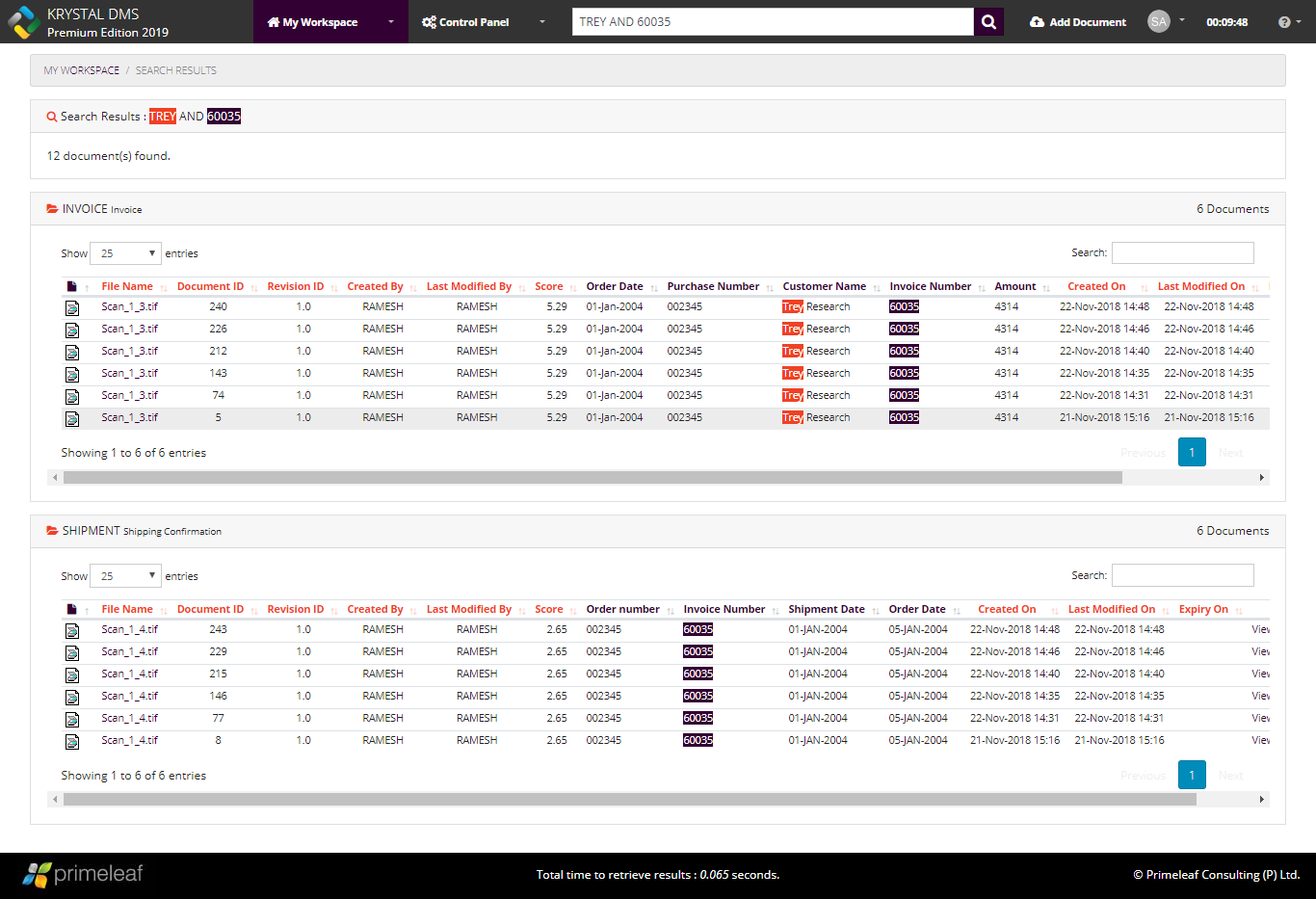Open the help question mark icon
The image size is (1316, 899).
click(1284, 22)
